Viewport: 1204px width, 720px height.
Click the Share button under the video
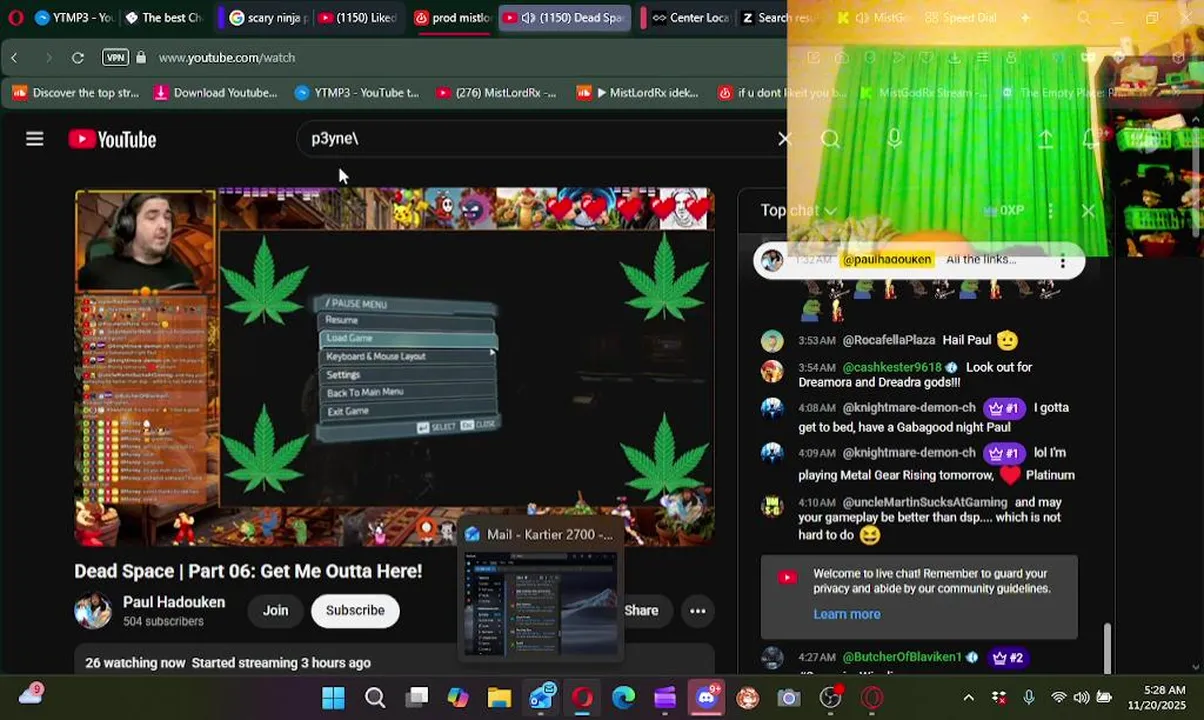pyautogui.click(x=641, y=610)
